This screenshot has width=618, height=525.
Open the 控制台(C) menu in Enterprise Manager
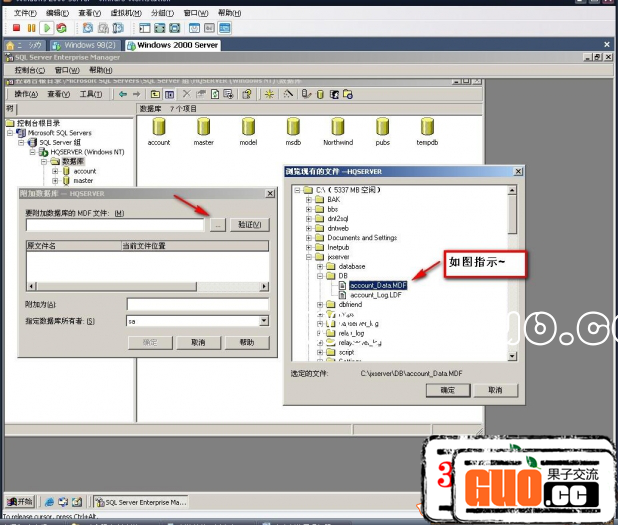30,70
